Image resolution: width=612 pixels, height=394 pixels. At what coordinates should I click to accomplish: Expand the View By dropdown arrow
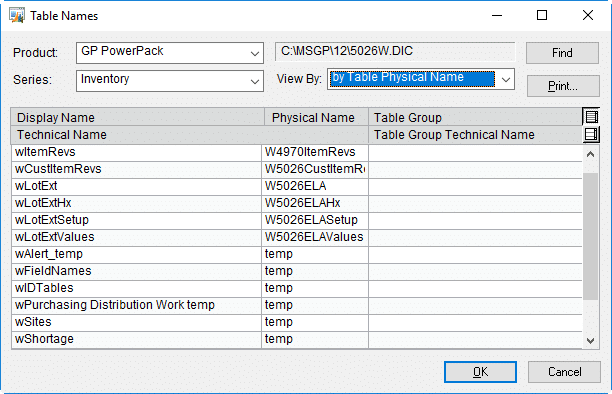pos(506,80)
